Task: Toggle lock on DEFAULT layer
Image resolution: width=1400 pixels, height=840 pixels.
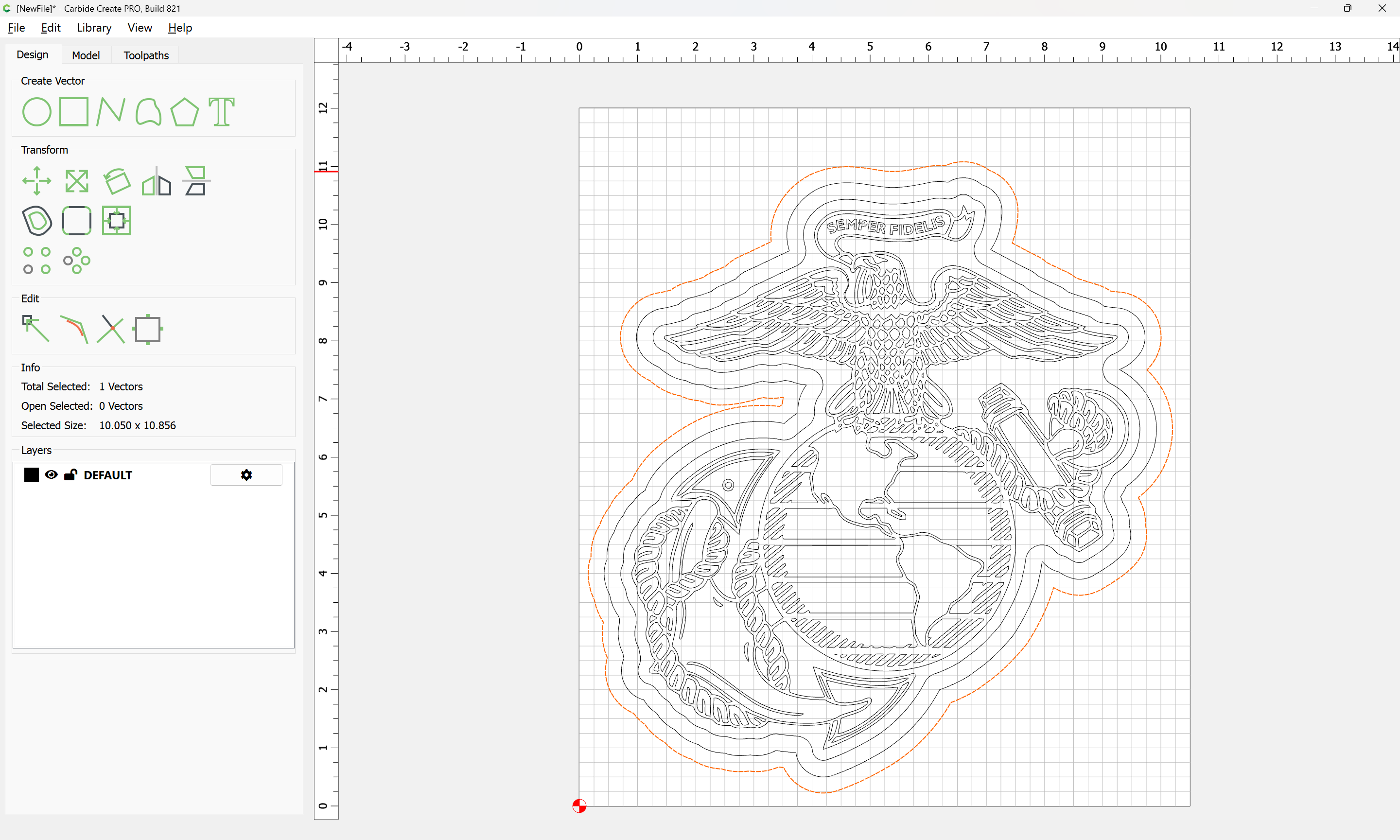Action: [70, 475]
